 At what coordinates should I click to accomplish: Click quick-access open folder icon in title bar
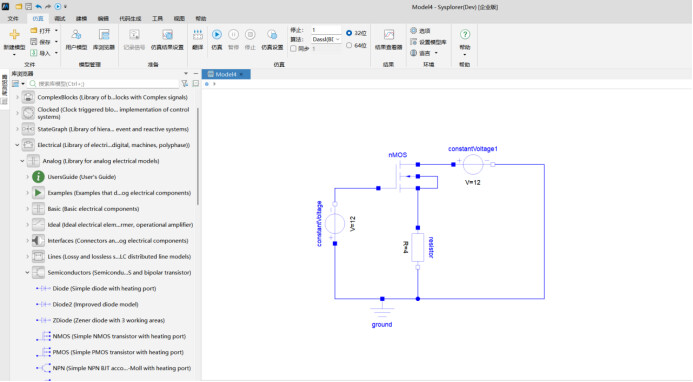[x=19, y=7]
